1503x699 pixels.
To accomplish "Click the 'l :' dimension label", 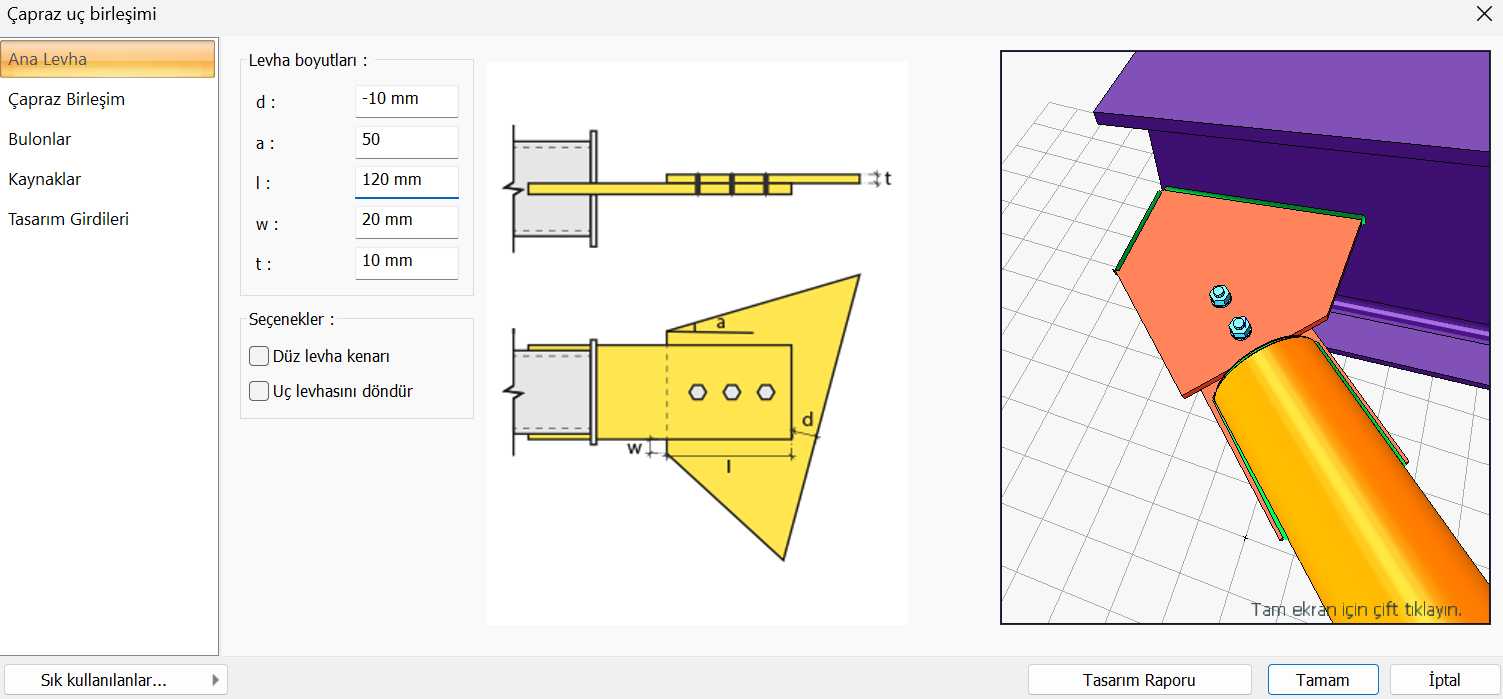I will point(263,183).
